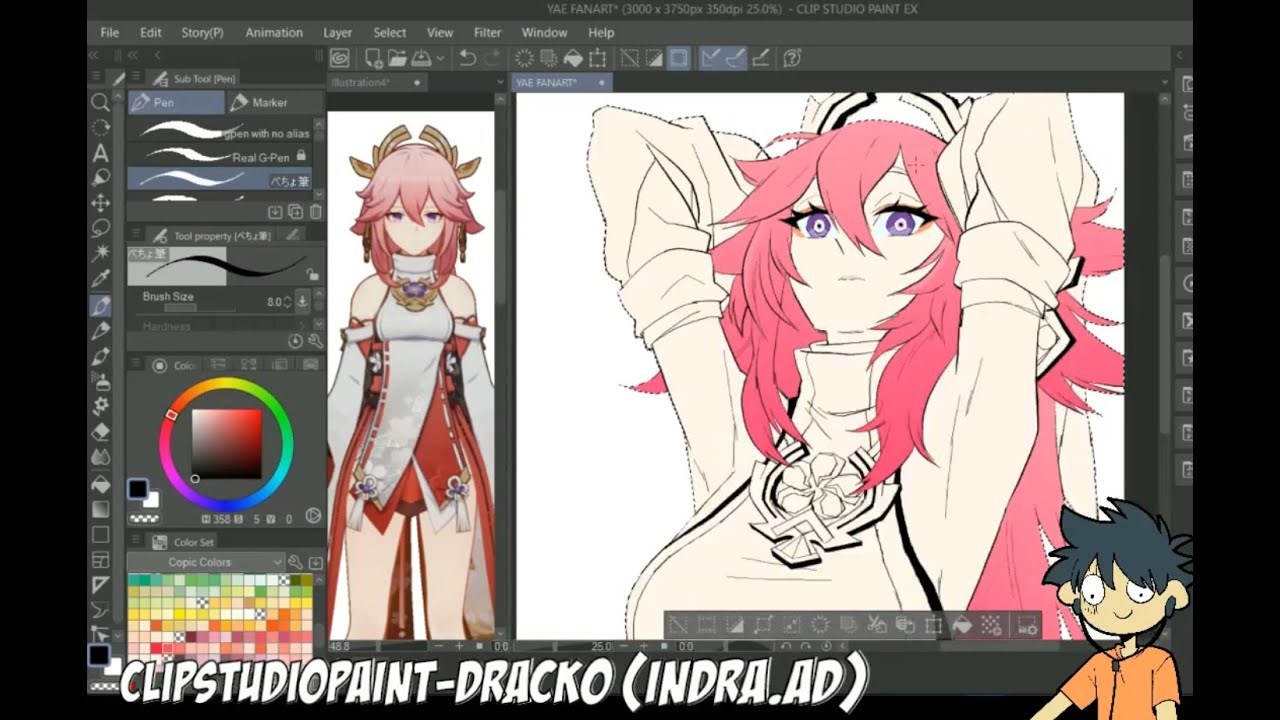Click the Fill icon in the command bar
Viewport: 1280px width, 720px height.
click(x=574, y=58)
